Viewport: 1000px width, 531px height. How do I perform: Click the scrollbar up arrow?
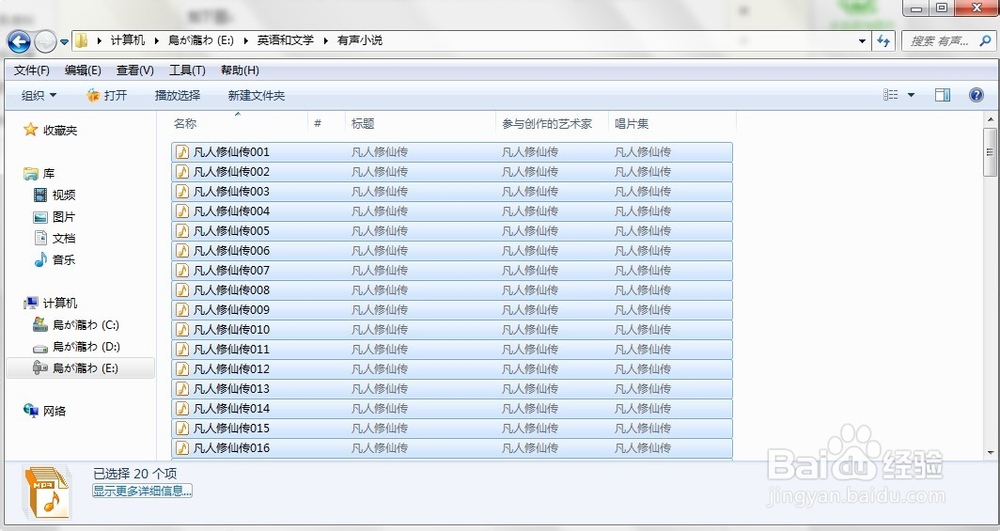click(990, 119)
